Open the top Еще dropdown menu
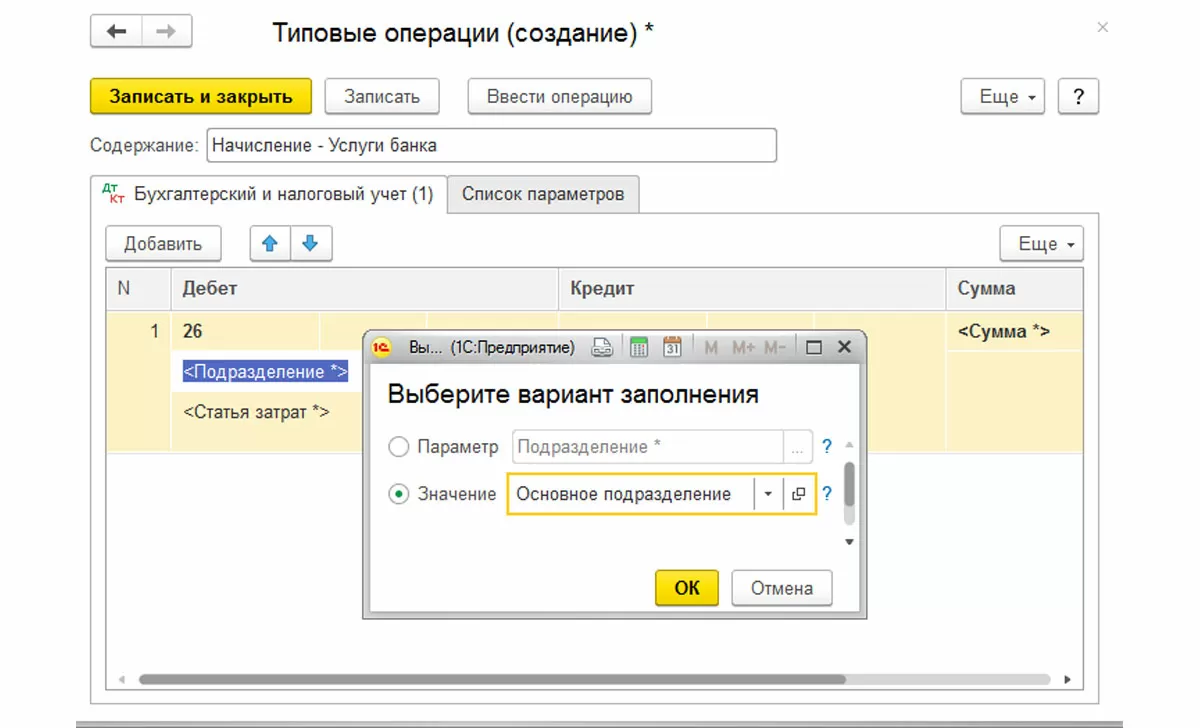 coord(1004,97)
